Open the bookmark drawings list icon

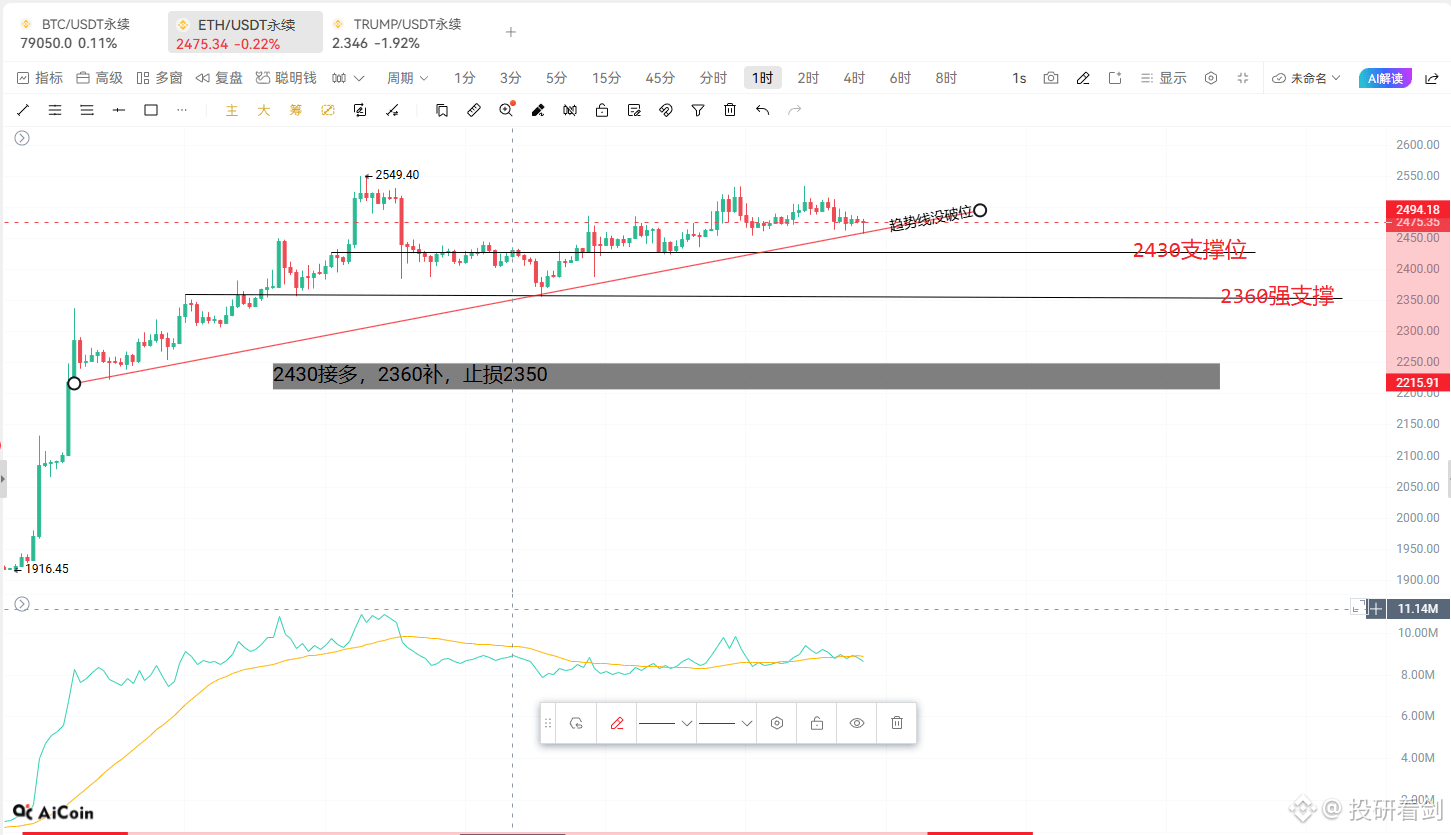pos(442,110)
